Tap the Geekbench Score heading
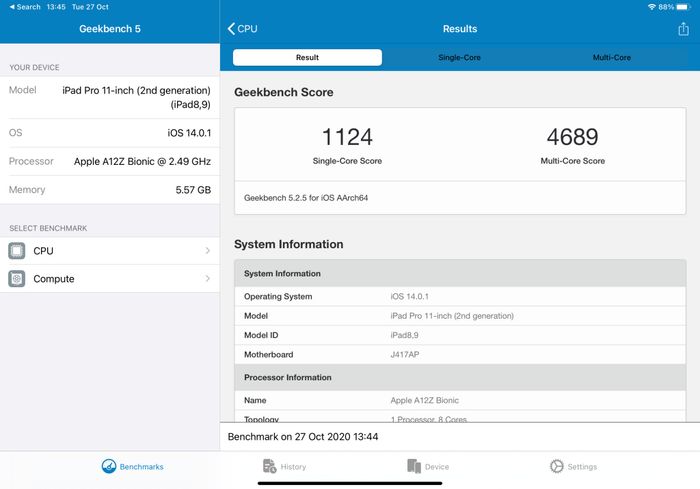 pyautogui.click(x=284, y=92)
